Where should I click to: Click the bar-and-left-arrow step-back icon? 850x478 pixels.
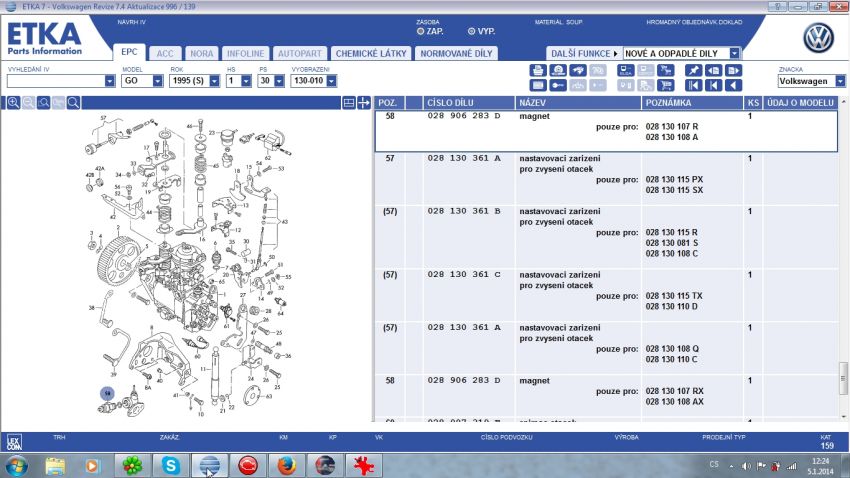(713, 85)
